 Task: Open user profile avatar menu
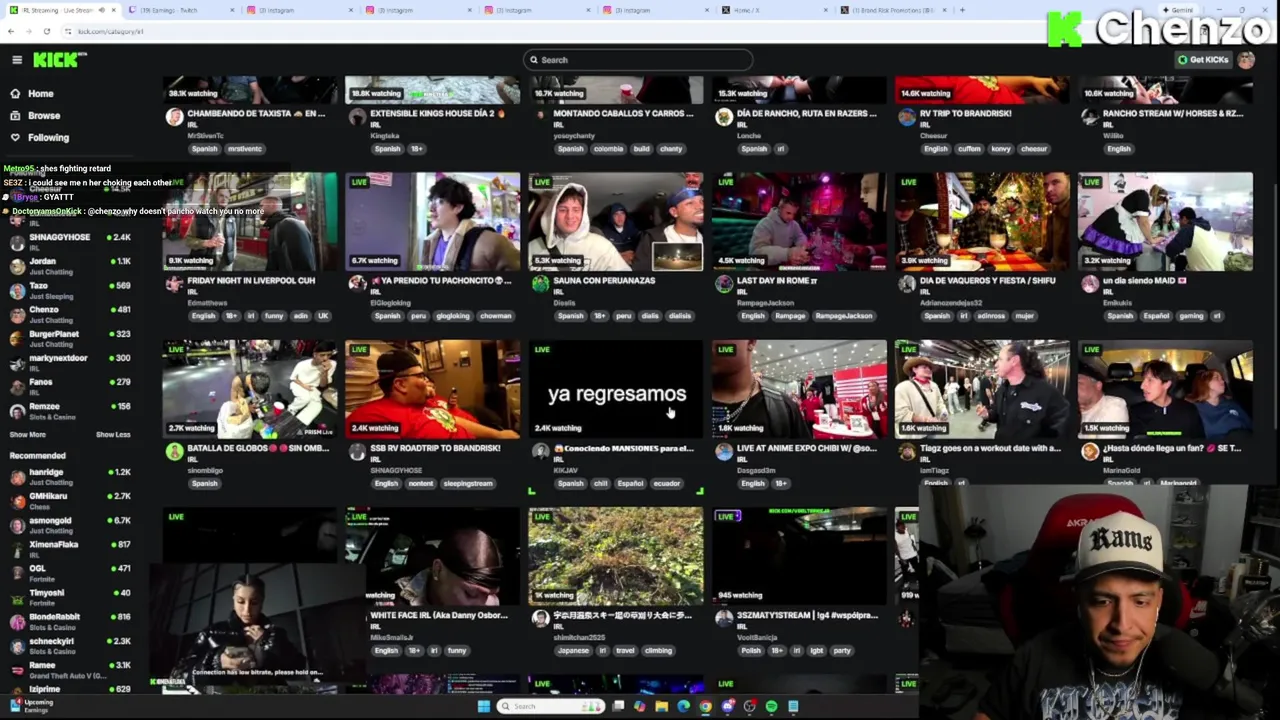pyautogui.click(x=1246, y=60)
